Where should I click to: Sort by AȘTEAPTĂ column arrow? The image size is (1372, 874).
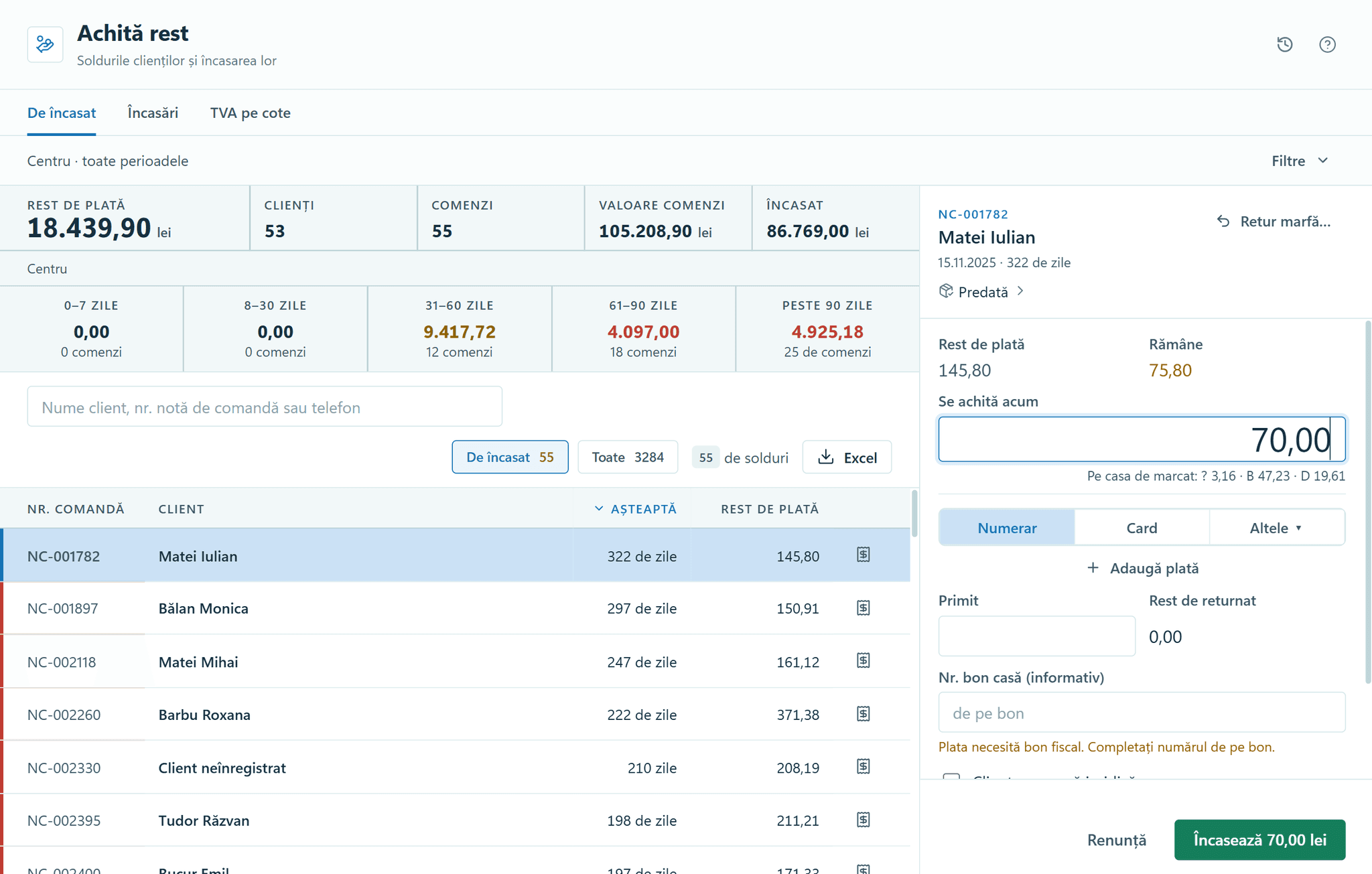tap(599, 508)
